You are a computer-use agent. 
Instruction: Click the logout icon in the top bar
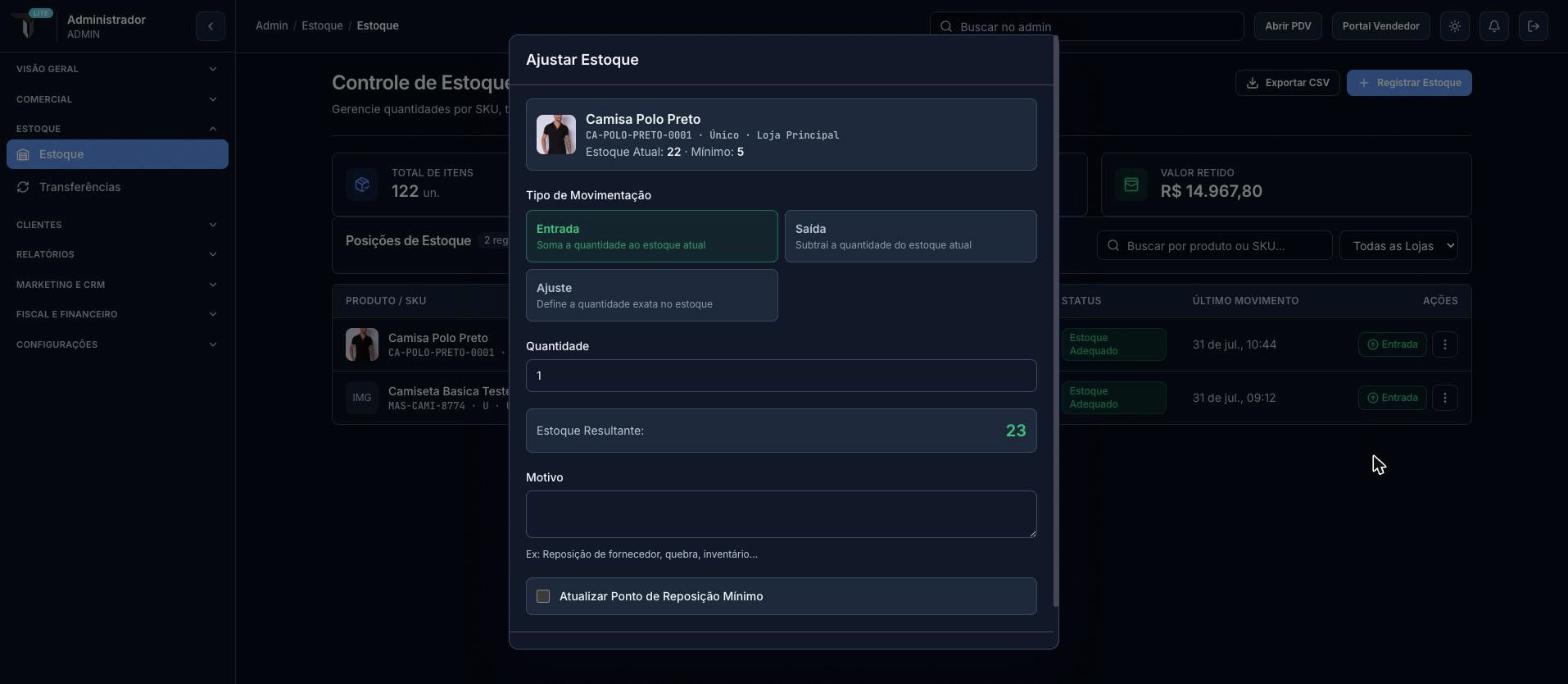tap(1533, 26)
